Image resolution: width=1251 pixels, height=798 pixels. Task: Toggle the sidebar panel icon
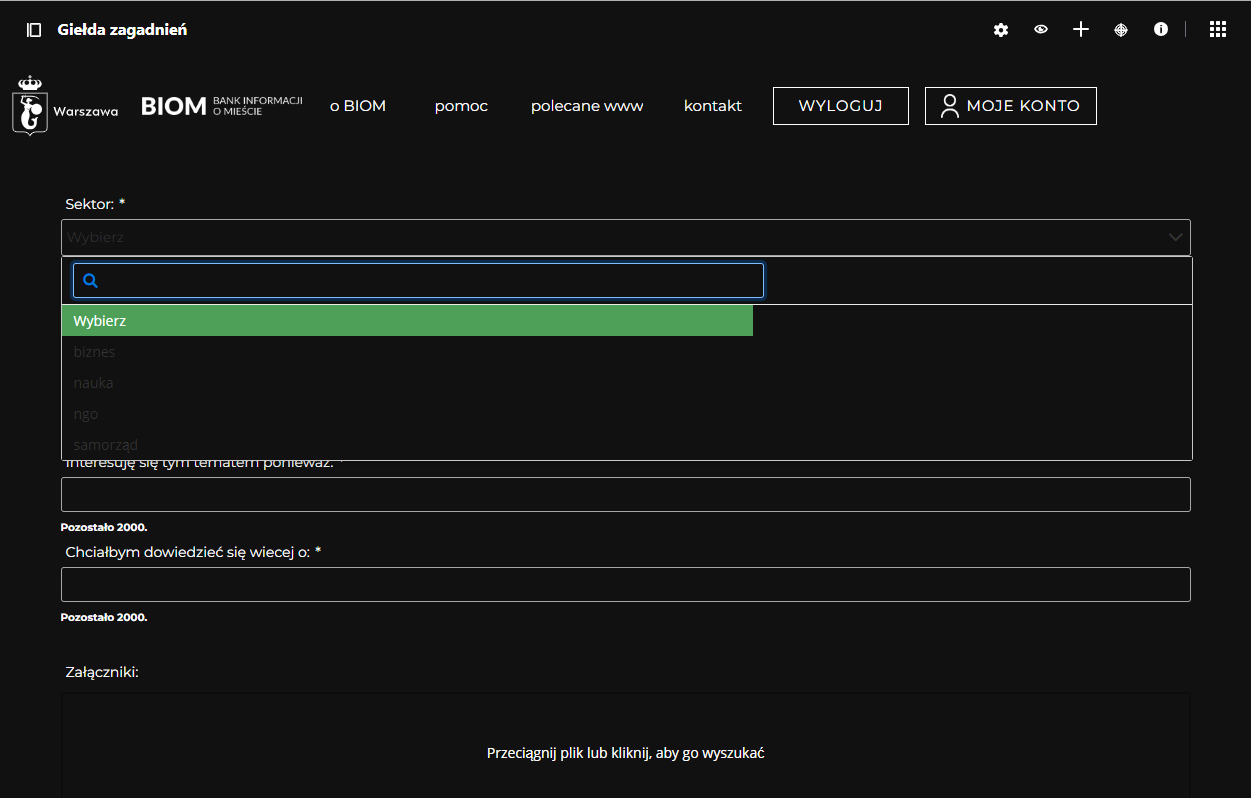tap(34, 30)
